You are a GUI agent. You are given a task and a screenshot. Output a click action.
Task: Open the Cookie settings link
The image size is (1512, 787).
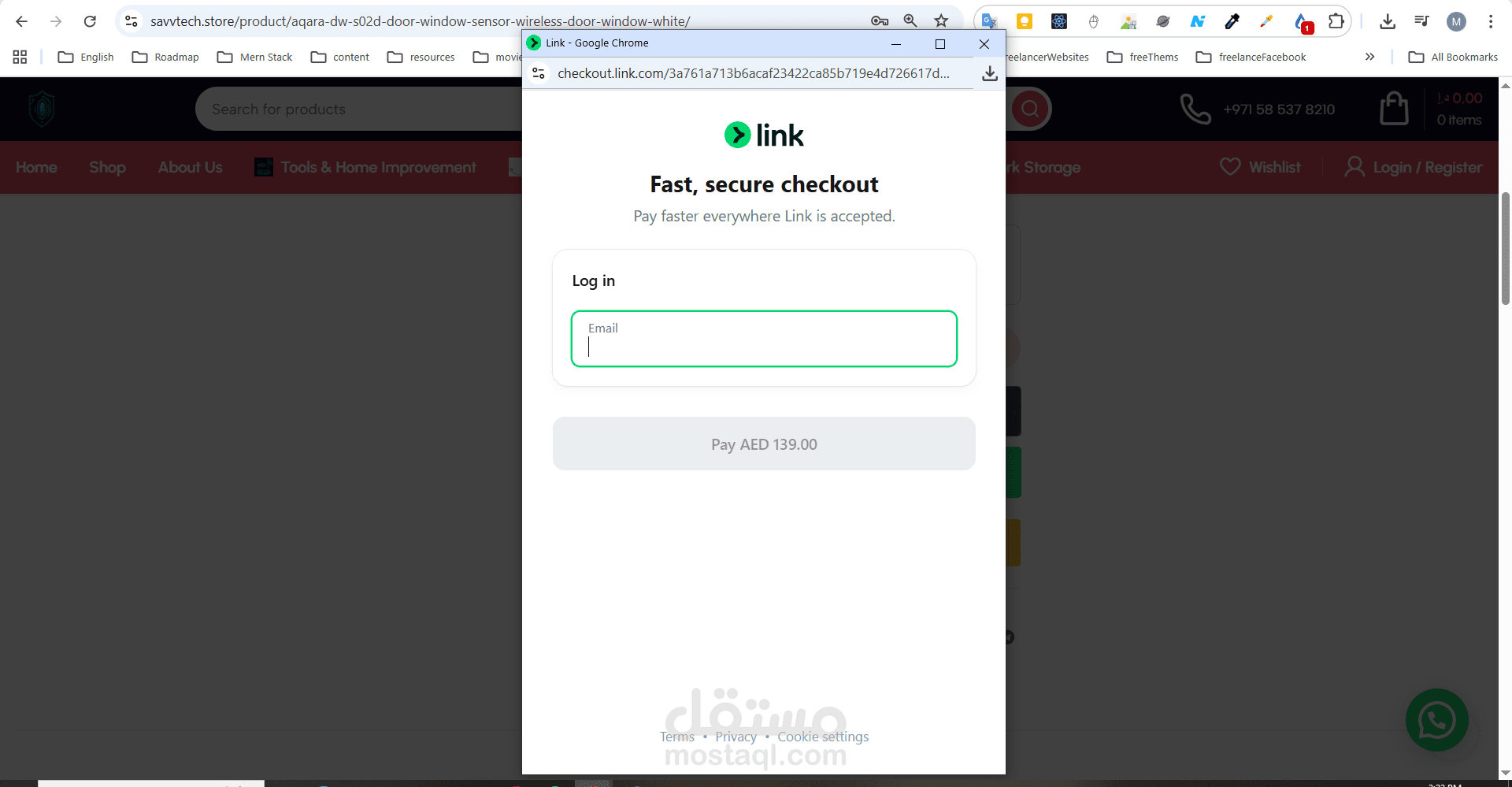point(823,737)
